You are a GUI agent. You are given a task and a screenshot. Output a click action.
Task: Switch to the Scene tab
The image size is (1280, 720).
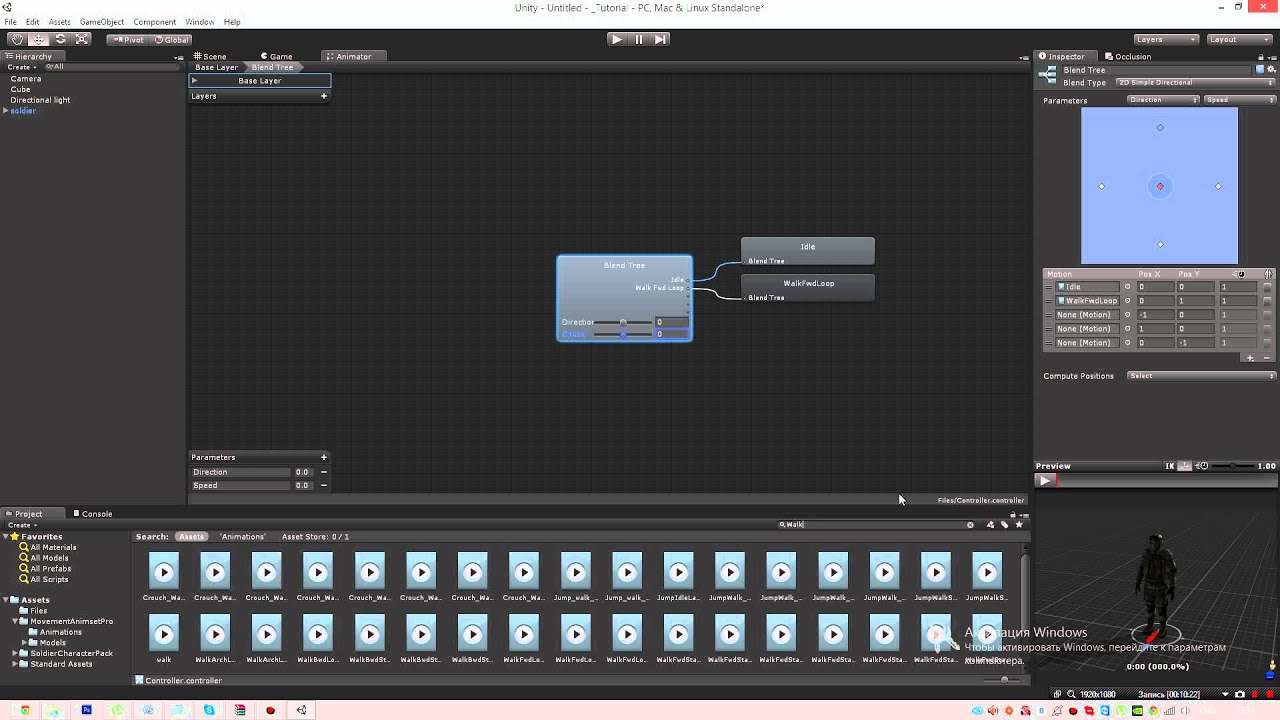[210, 57]
